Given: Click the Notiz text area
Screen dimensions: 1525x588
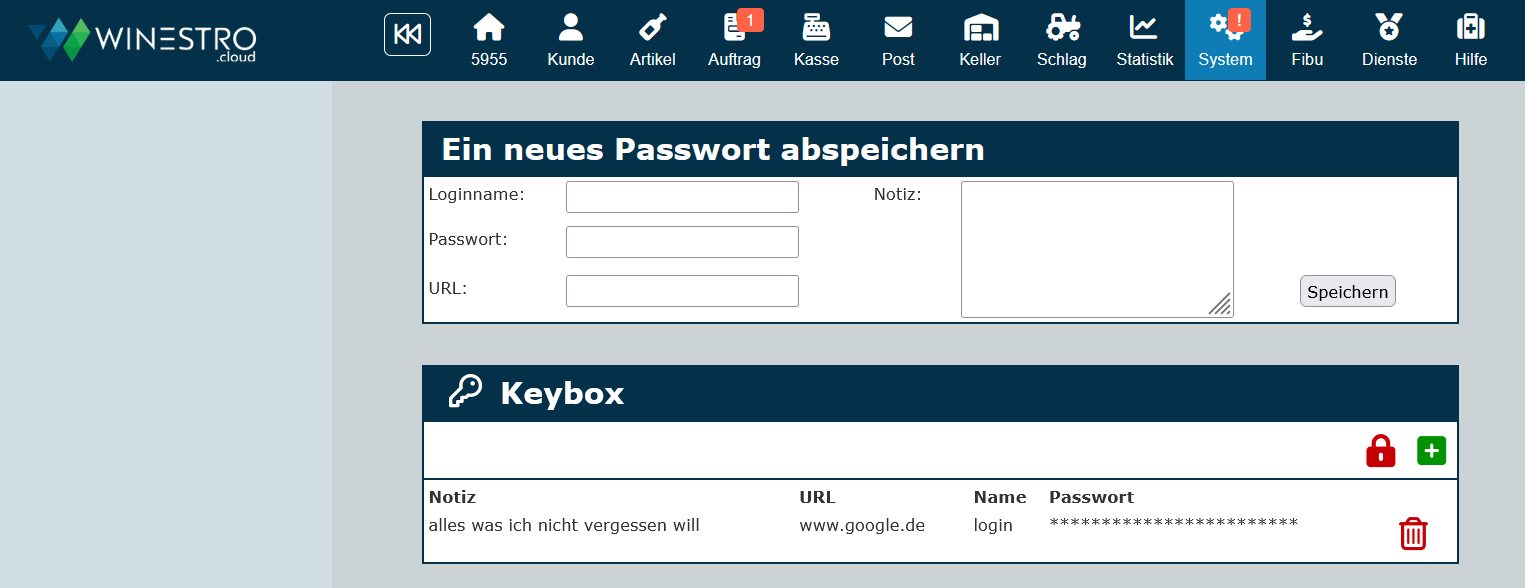Looking at the screenshot, I should tap(1096, 249).
